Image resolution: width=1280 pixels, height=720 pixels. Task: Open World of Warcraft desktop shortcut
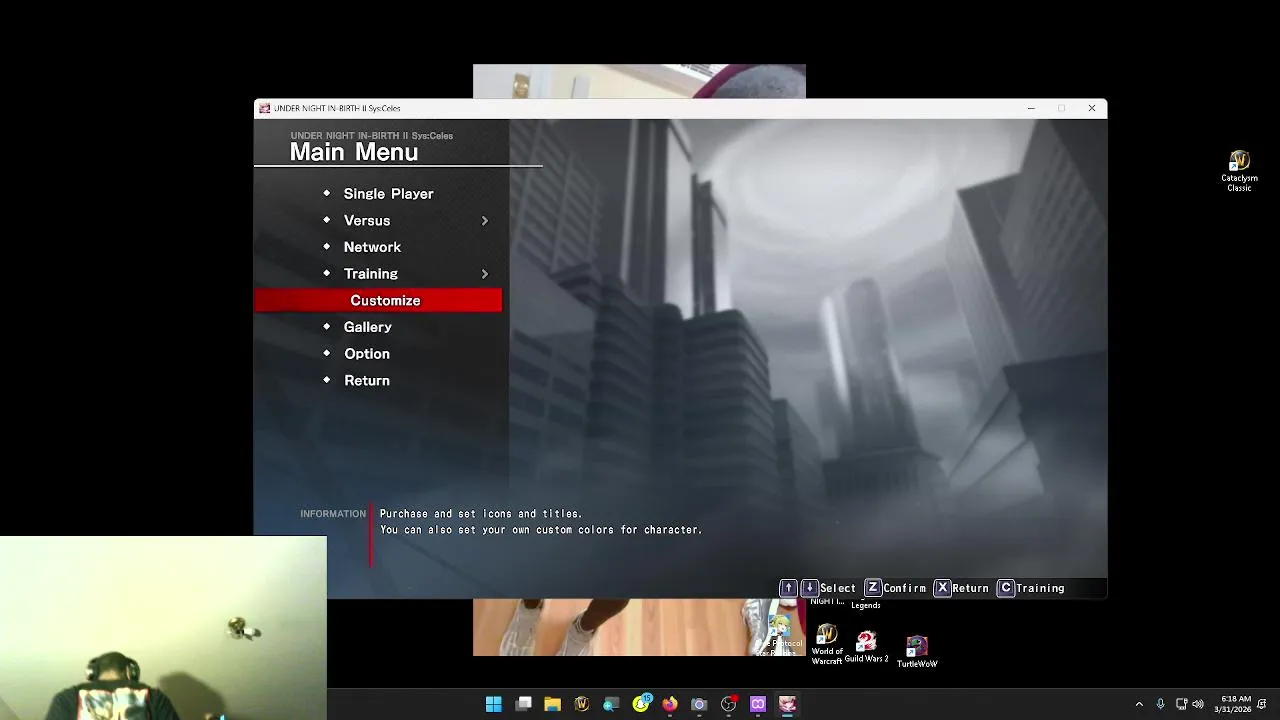826,645
